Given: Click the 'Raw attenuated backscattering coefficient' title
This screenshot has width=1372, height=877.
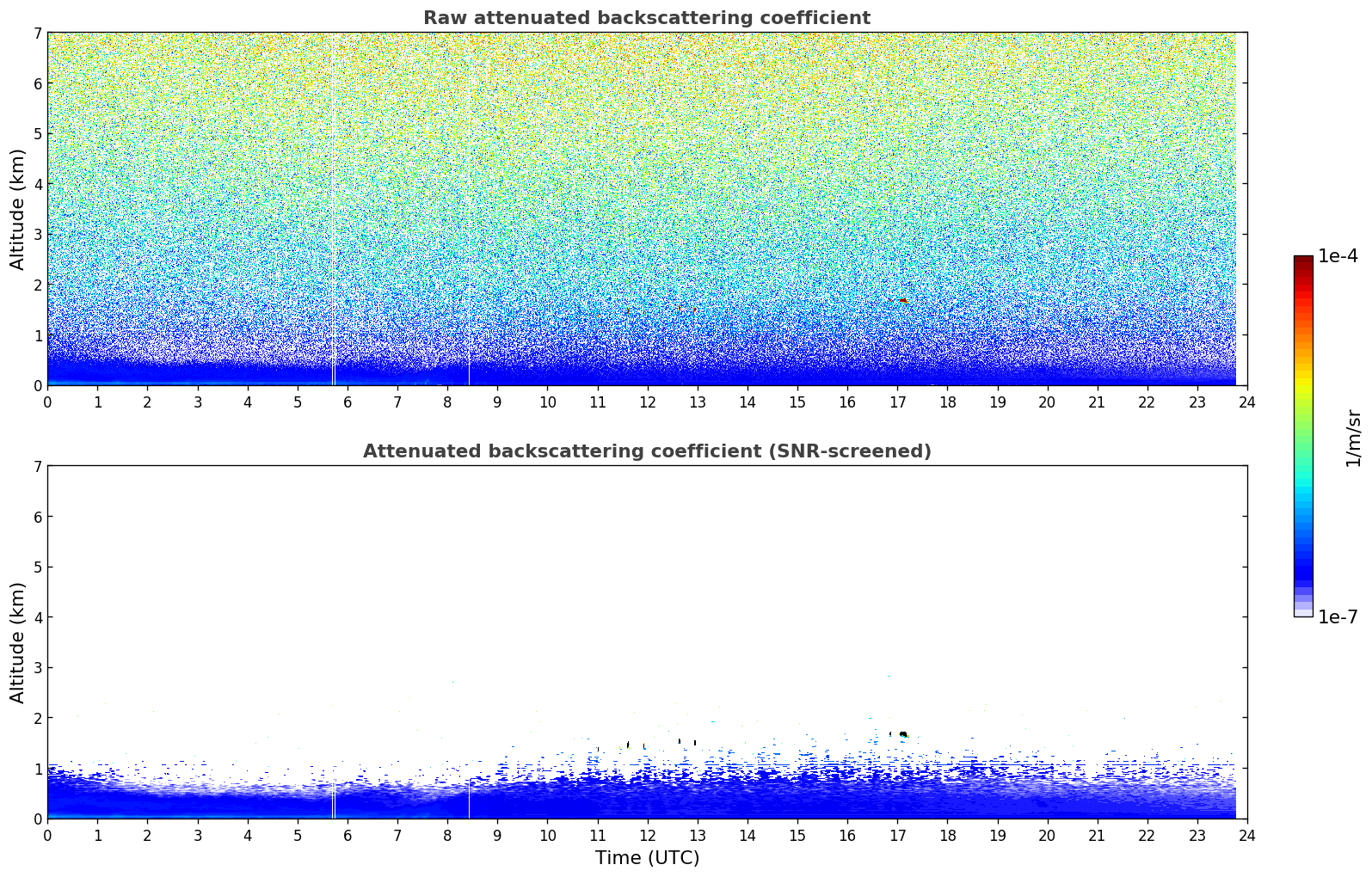Looking at the screenshot, I should (x=647, y=18).
